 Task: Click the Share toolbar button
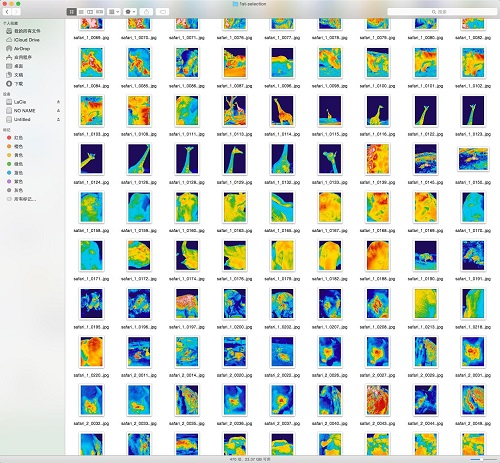[x=146, y=12]
